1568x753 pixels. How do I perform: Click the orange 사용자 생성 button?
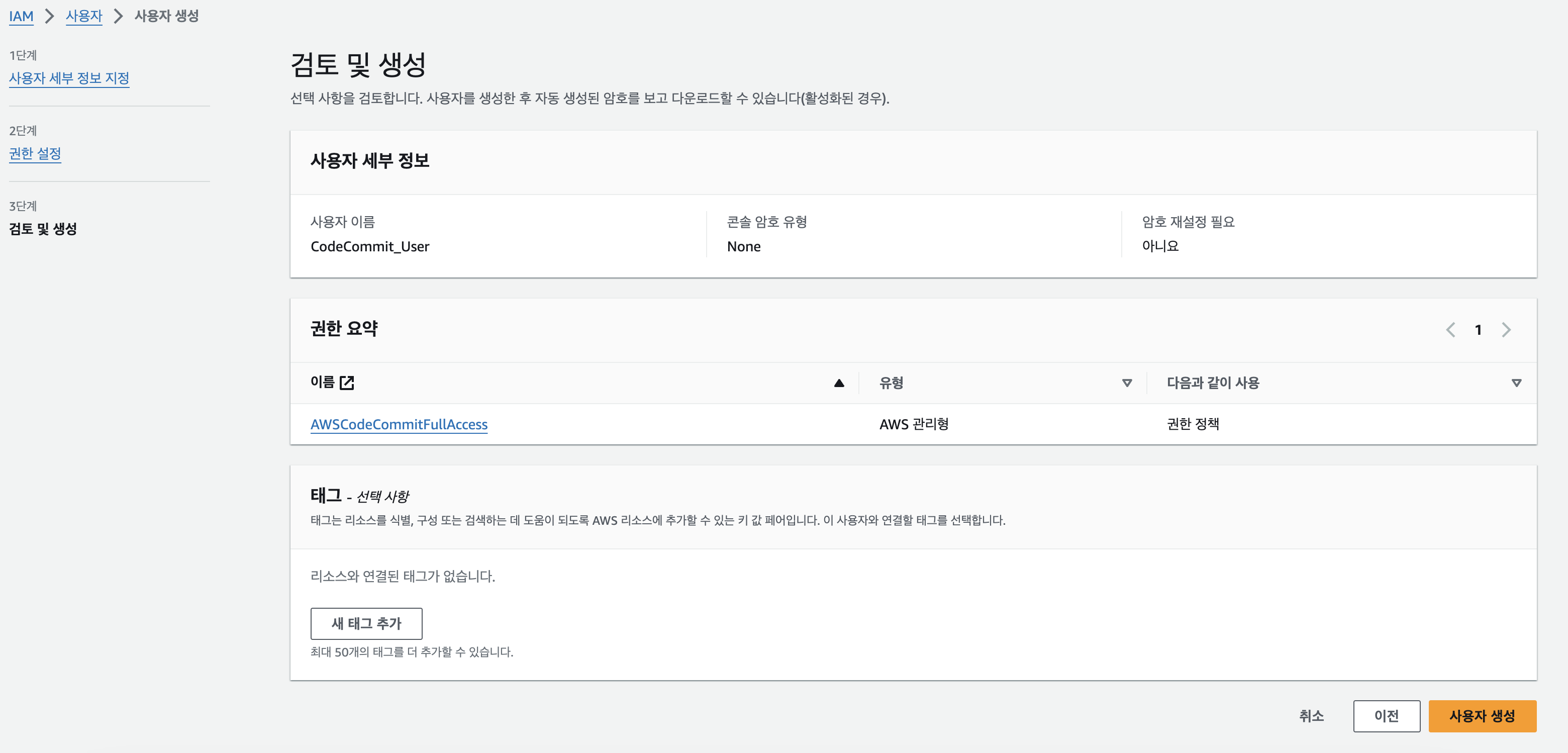click(1482, 716)
